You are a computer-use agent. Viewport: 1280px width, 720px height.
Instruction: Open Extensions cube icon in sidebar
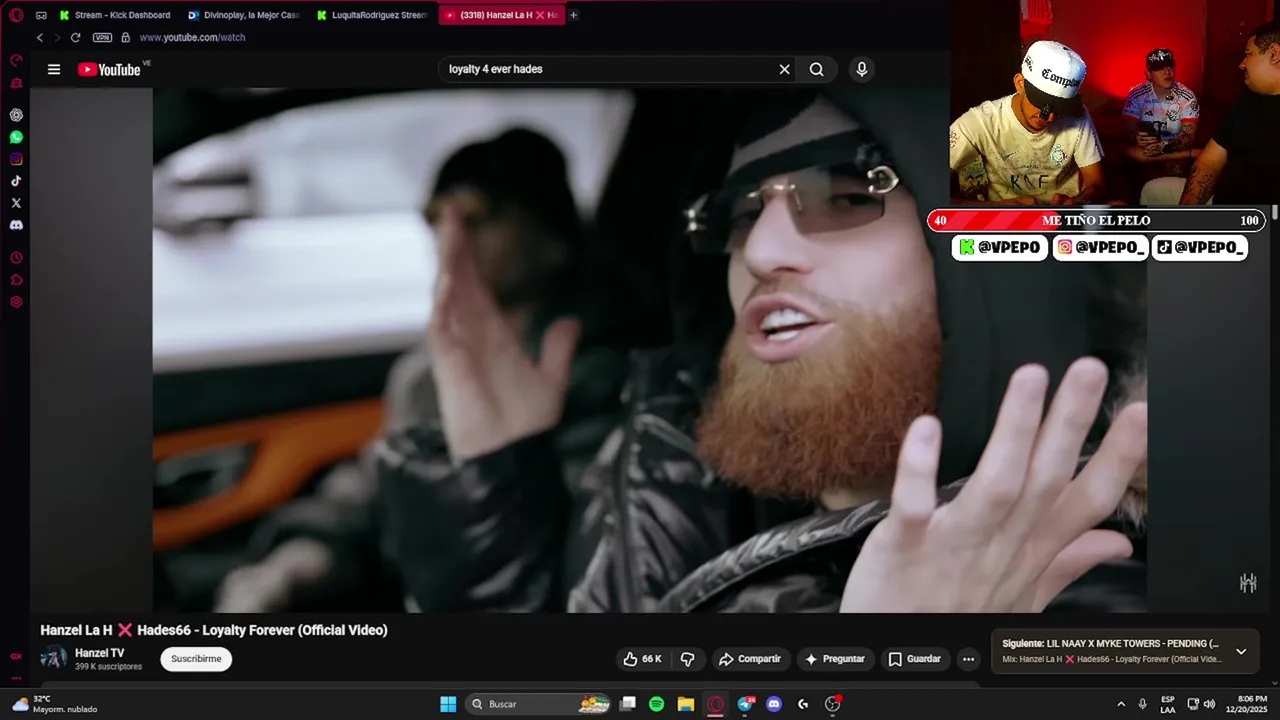tap(16, 280)
